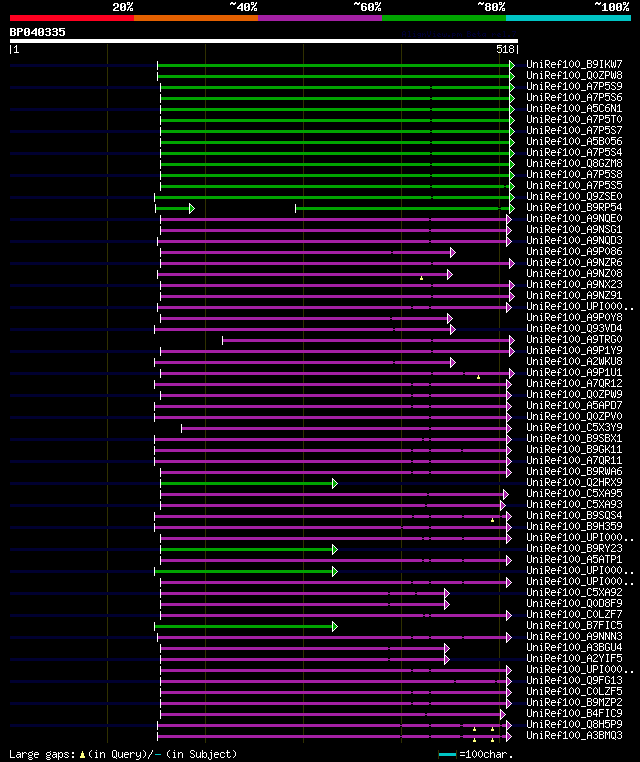Click the UniRef100_Q2HRX9 label
Image resolution: width=640 pixels, height=762 pixels.
coord(574,483)
